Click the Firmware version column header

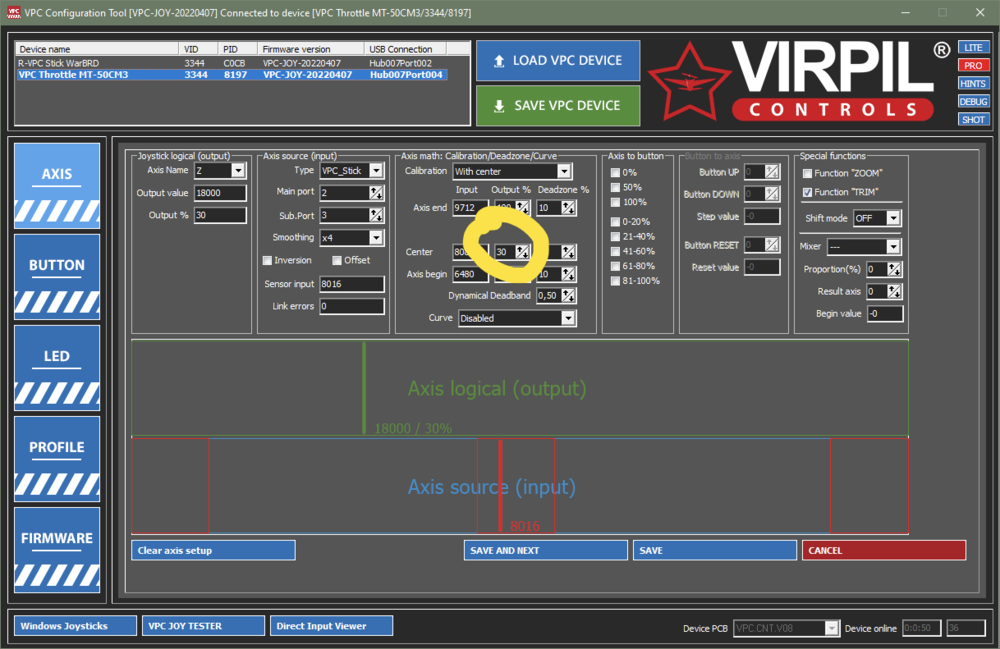(311, 49)
